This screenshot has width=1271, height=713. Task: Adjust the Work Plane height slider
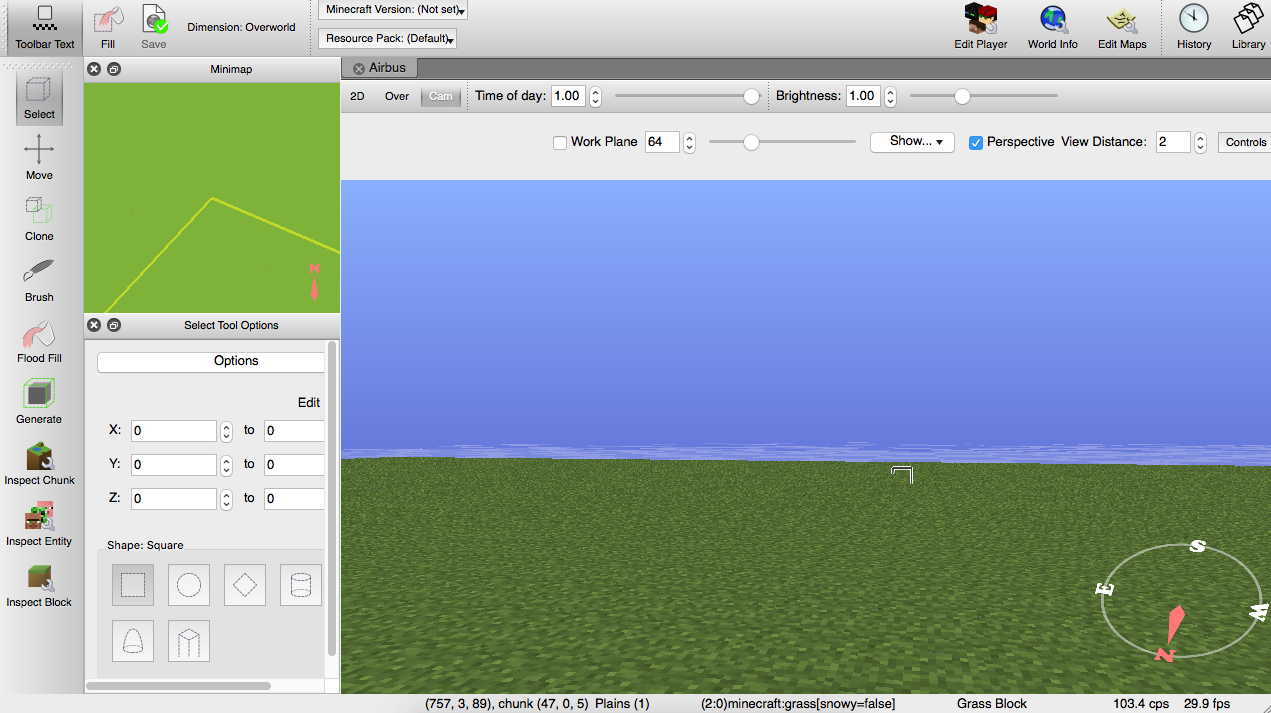click(782, 142)
